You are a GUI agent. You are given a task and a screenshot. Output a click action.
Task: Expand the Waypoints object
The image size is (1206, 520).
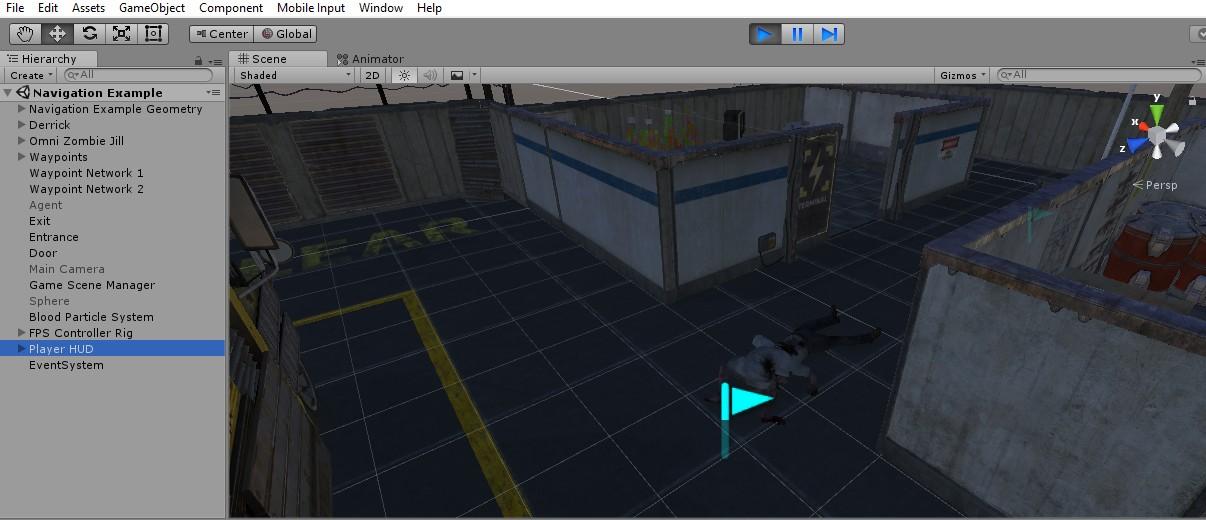tap(22, 157)
